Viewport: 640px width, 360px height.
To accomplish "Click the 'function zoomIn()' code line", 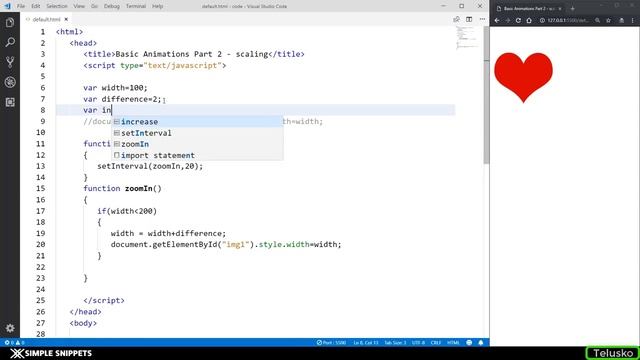I will [x=122, y=189].
